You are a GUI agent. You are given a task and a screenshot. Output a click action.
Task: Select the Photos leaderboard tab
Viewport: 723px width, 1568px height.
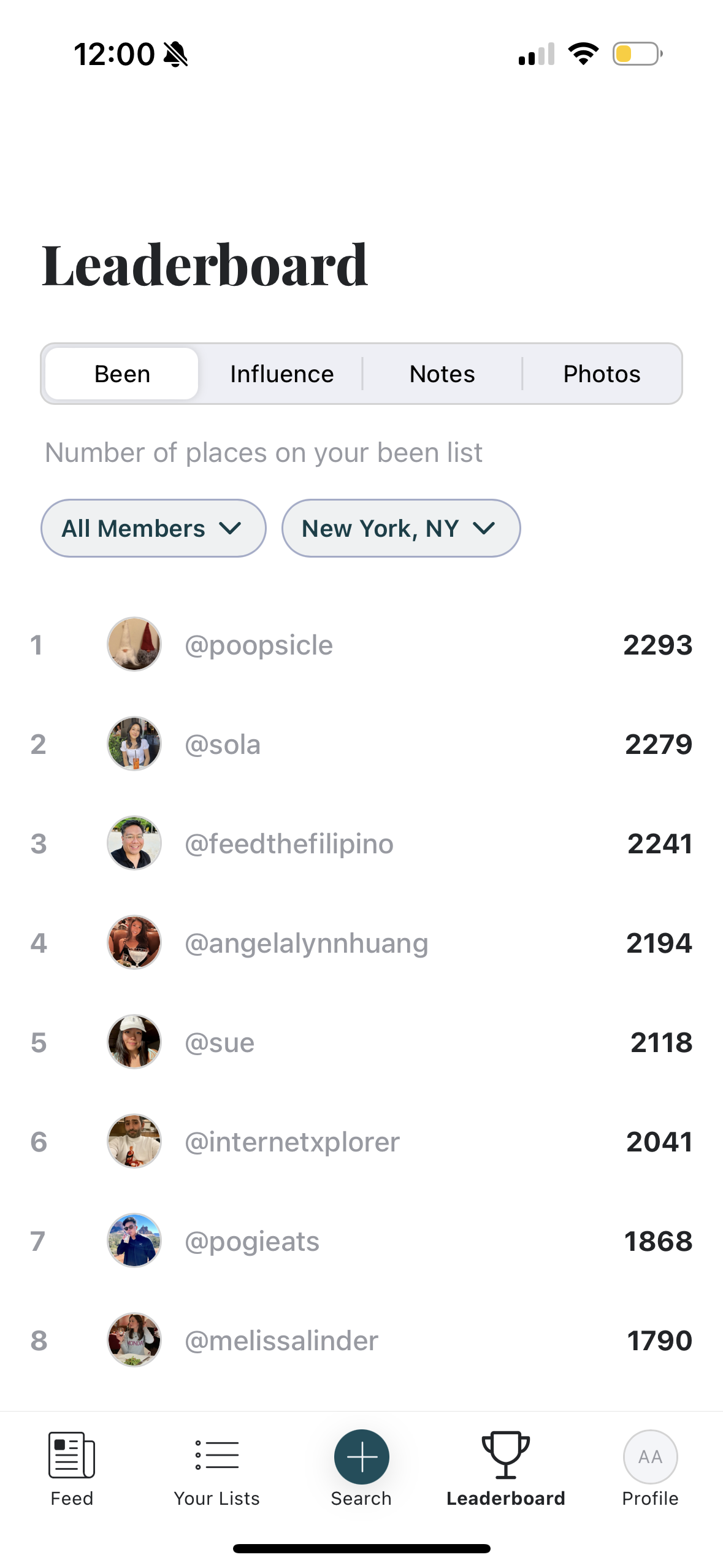point(602,374)
